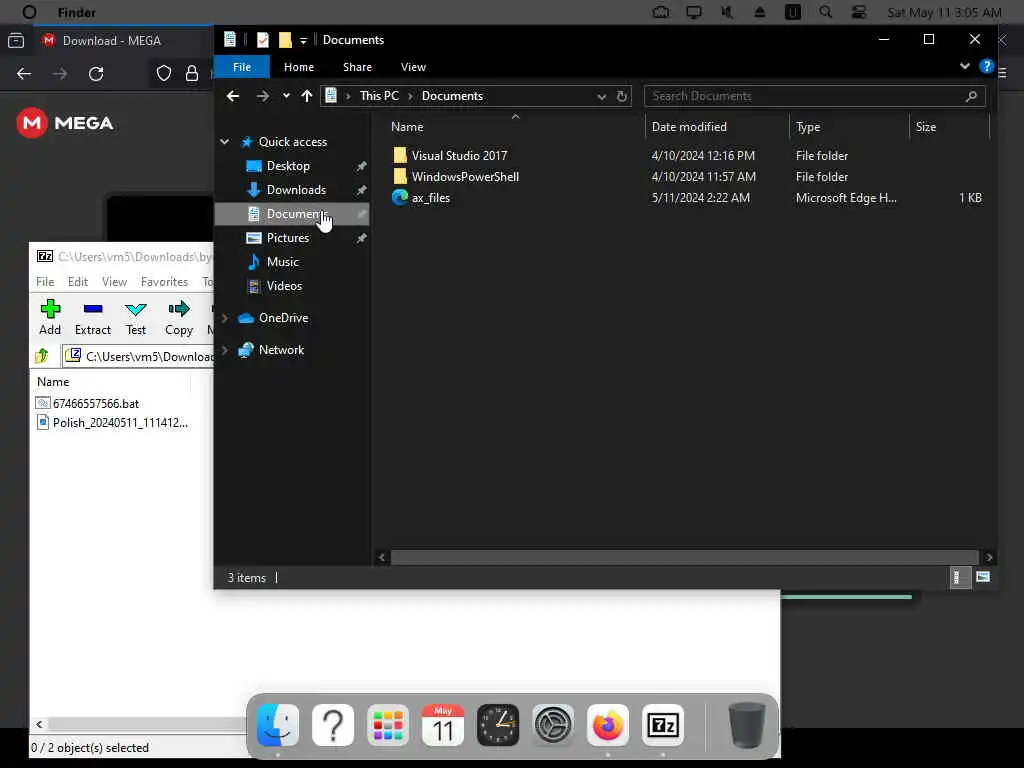Viewport: 1024px width, 768px height.
Task: Select OneDrive in the navigation pane
Action: click(283, 318)
